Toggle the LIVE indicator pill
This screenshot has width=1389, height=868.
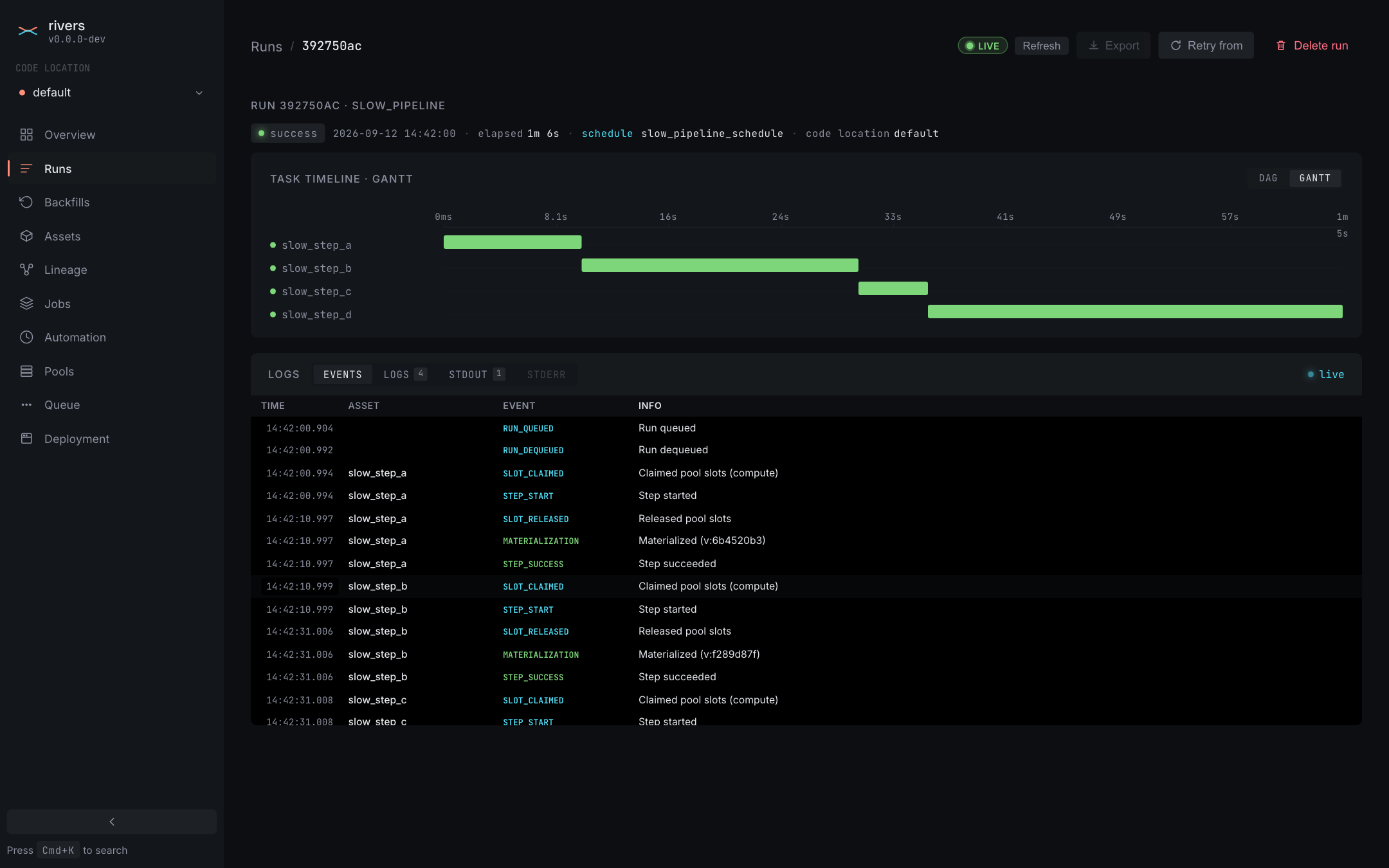click(x=983, y=46)
